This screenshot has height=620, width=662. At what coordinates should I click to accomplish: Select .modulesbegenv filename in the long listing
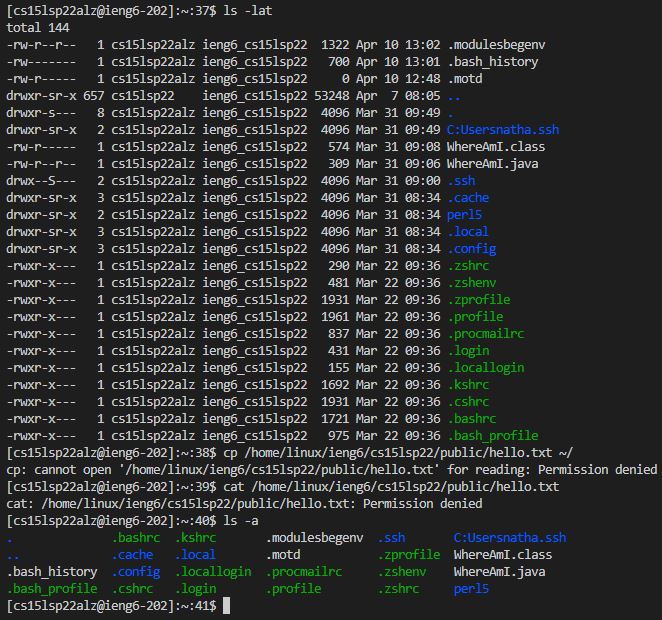pyautogui.click(x=496, y=44)
